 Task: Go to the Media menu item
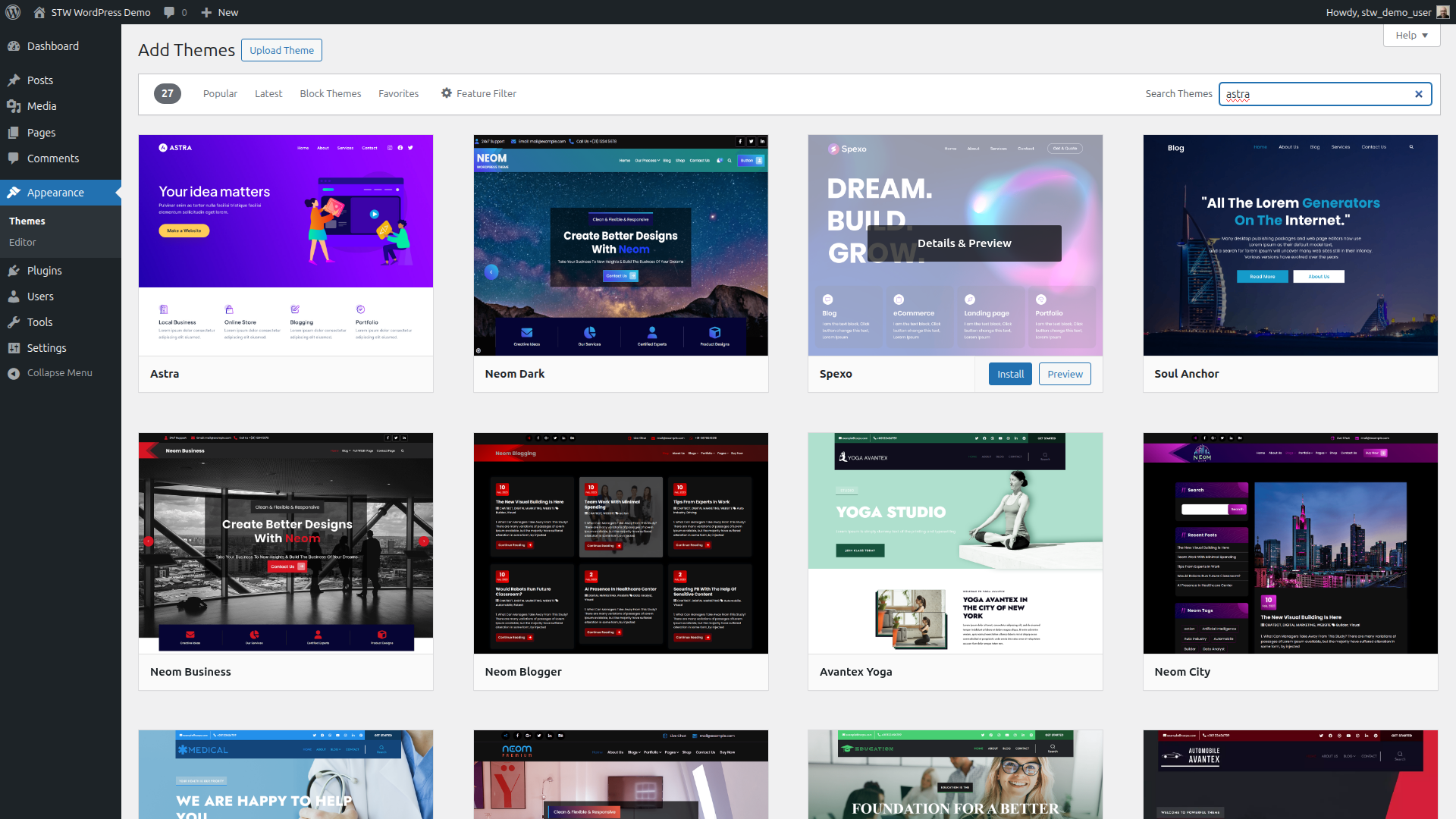(61, 106)
